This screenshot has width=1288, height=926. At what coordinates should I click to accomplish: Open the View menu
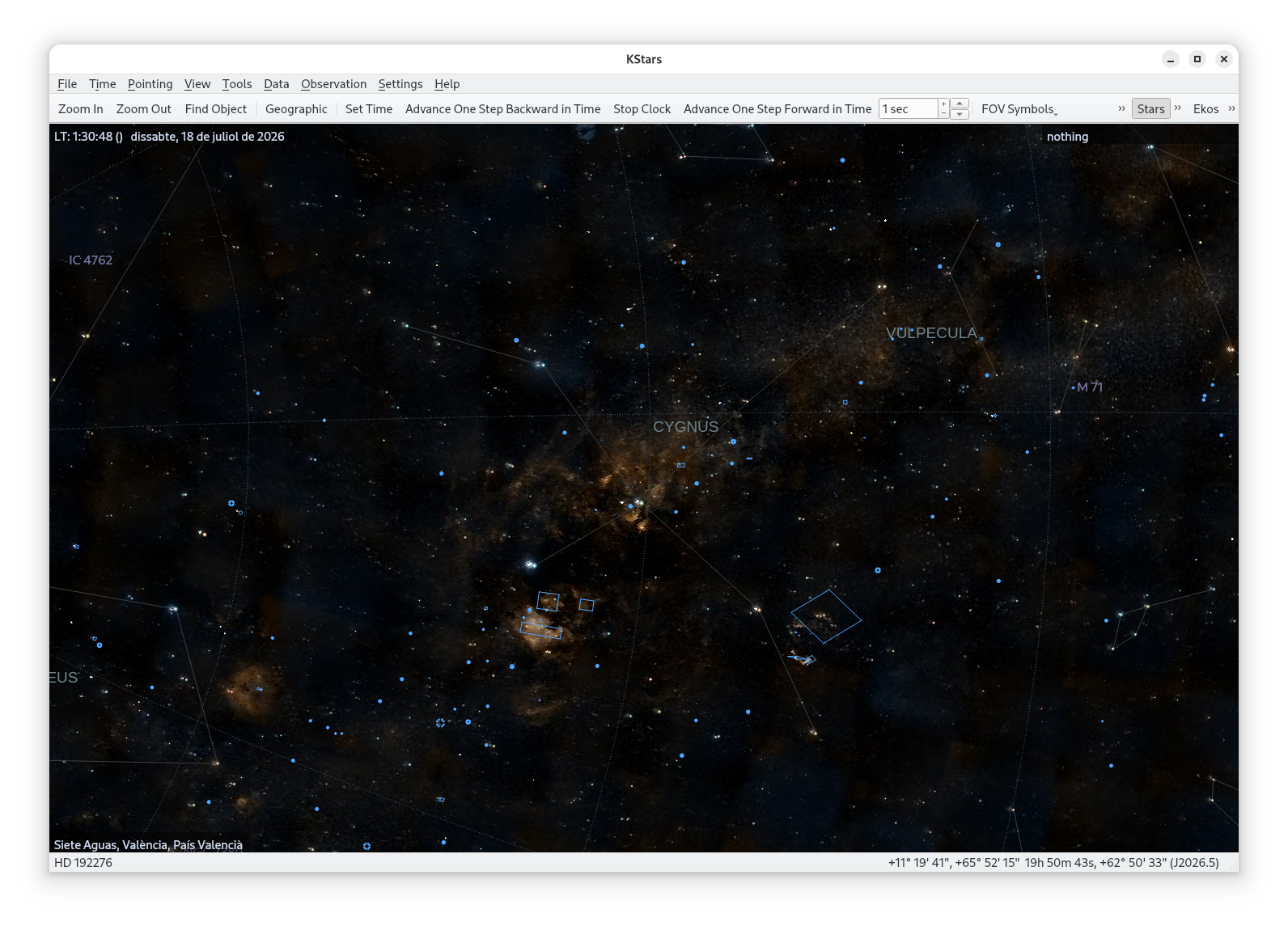(x=197, y=84)
